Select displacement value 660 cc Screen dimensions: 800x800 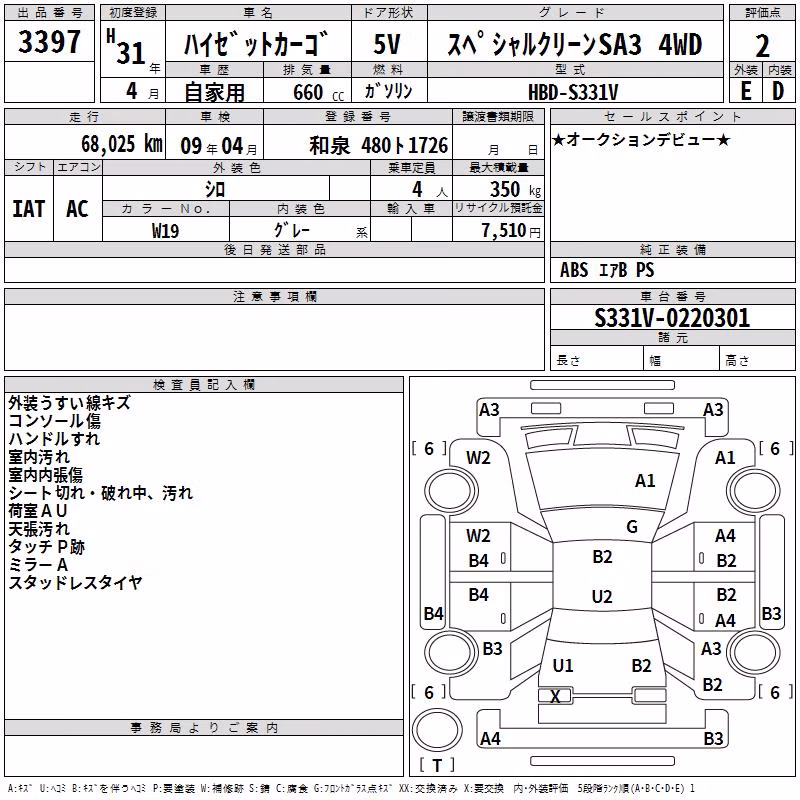pyautogui.click(x=318, y=92)
